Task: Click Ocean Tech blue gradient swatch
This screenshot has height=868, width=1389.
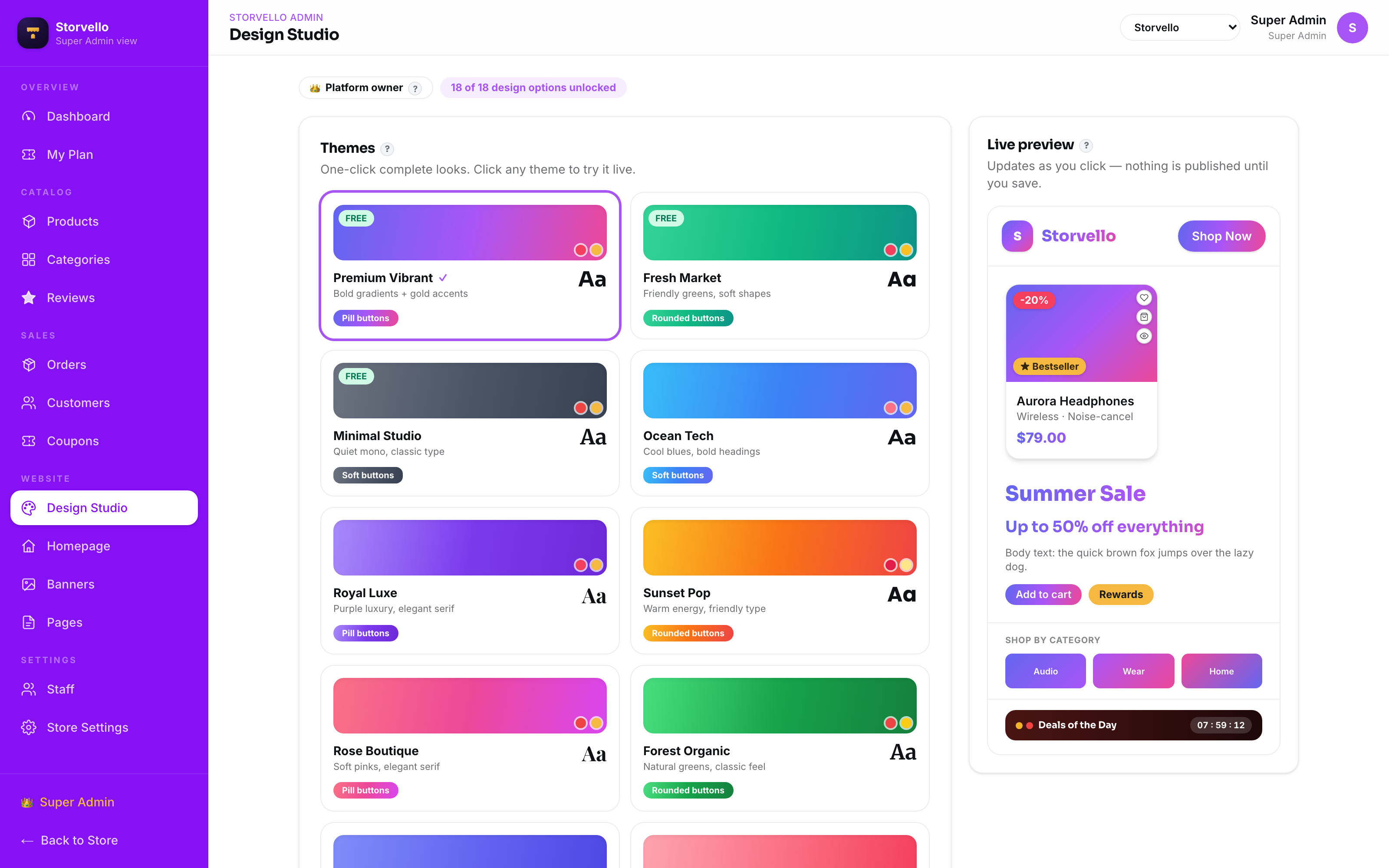Action: (780, 390)
